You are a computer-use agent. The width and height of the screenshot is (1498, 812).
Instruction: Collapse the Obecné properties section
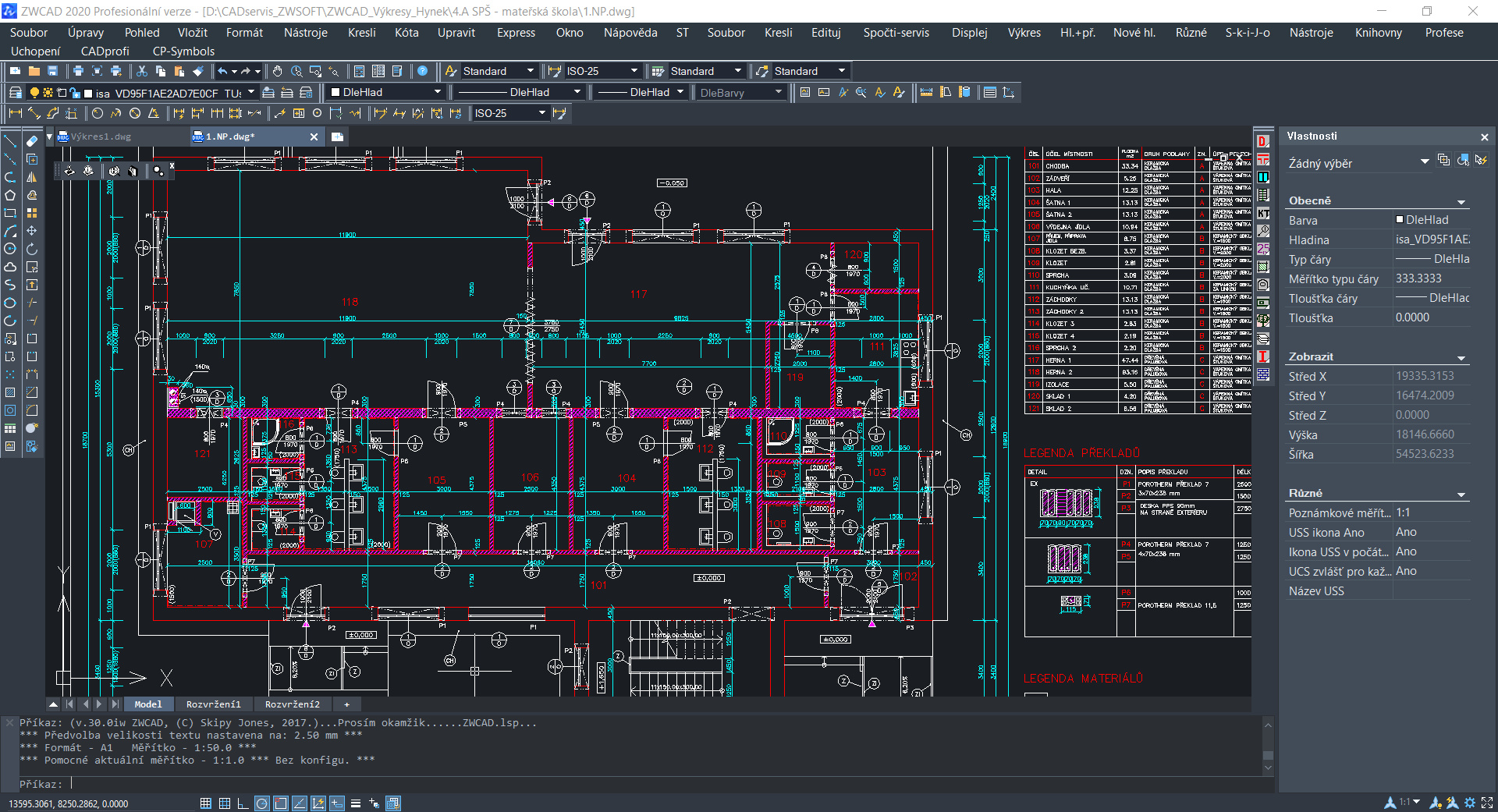(x=1461, y=201)
